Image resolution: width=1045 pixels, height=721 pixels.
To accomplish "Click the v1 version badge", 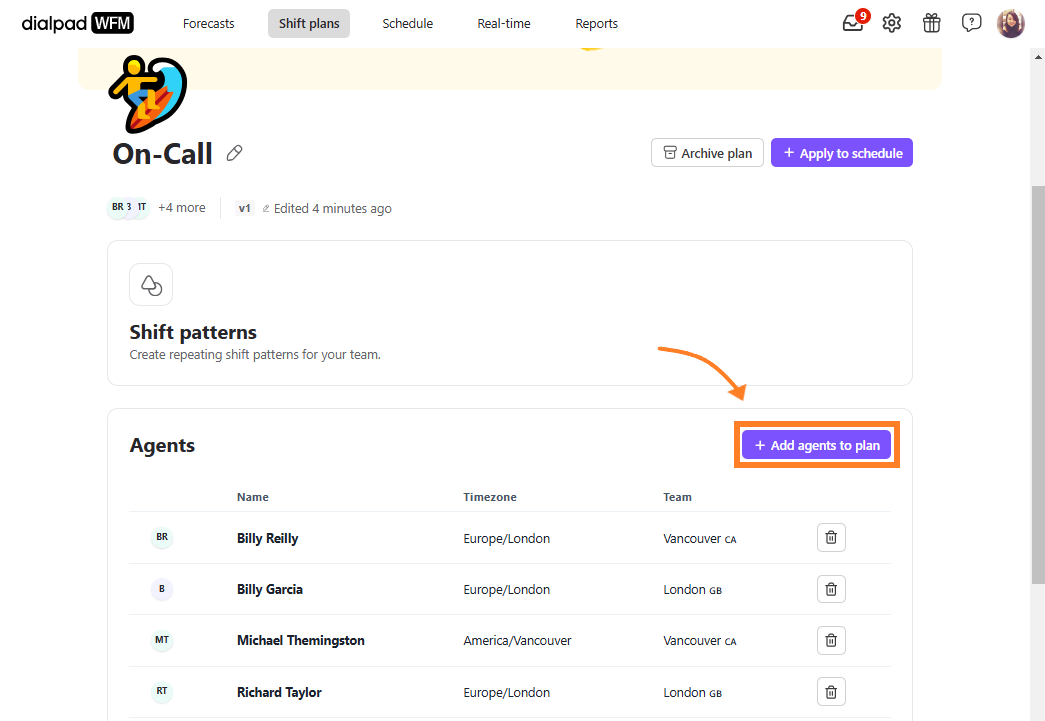I will (245, 208).
